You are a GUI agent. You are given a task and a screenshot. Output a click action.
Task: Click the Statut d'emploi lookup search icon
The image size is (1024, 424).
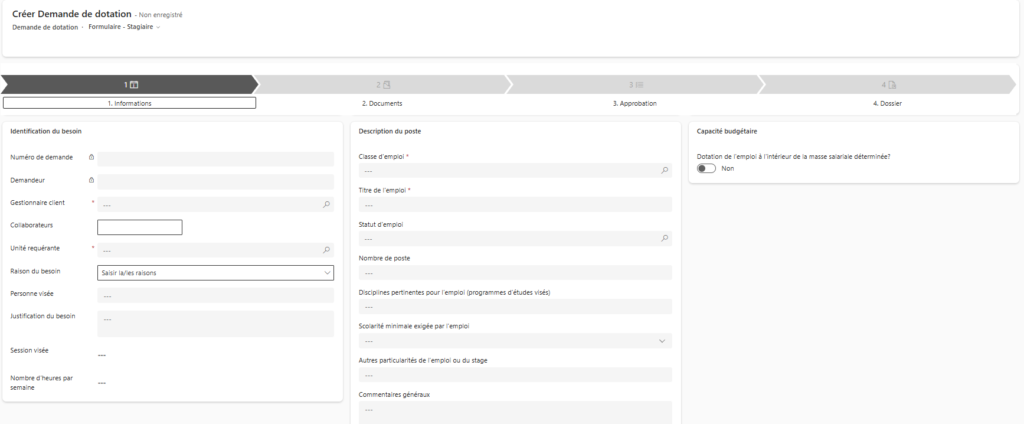tap(665, 239)
